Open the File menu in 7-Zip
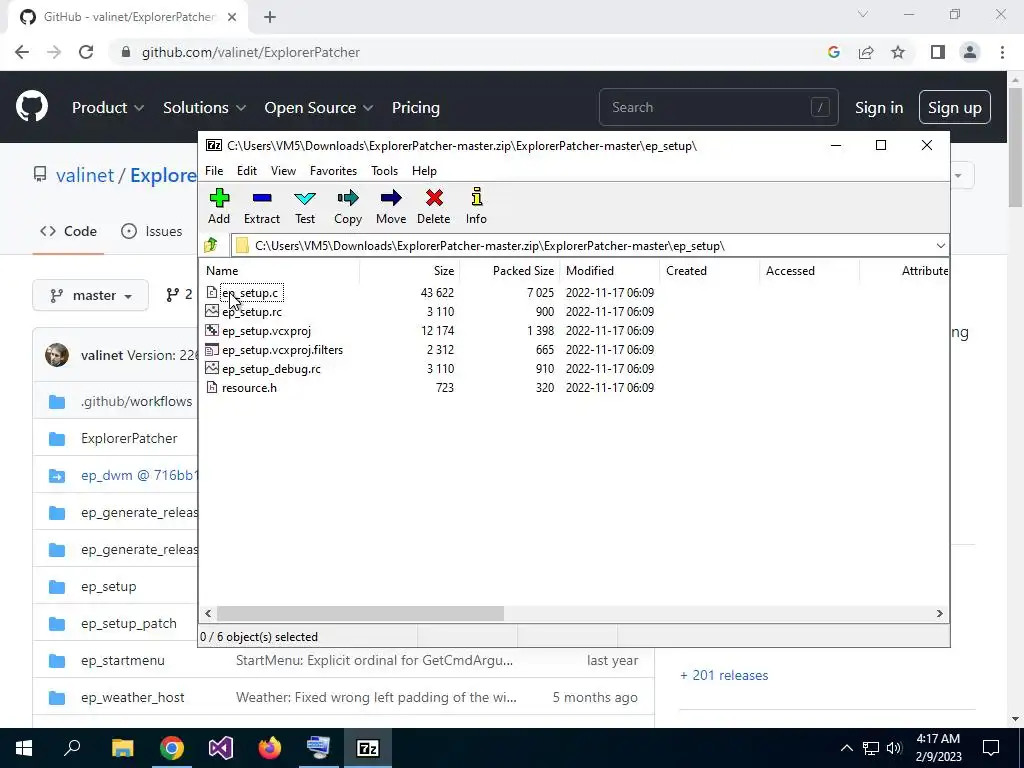Viewport: 1024px width, 768px height. (214, 170)
